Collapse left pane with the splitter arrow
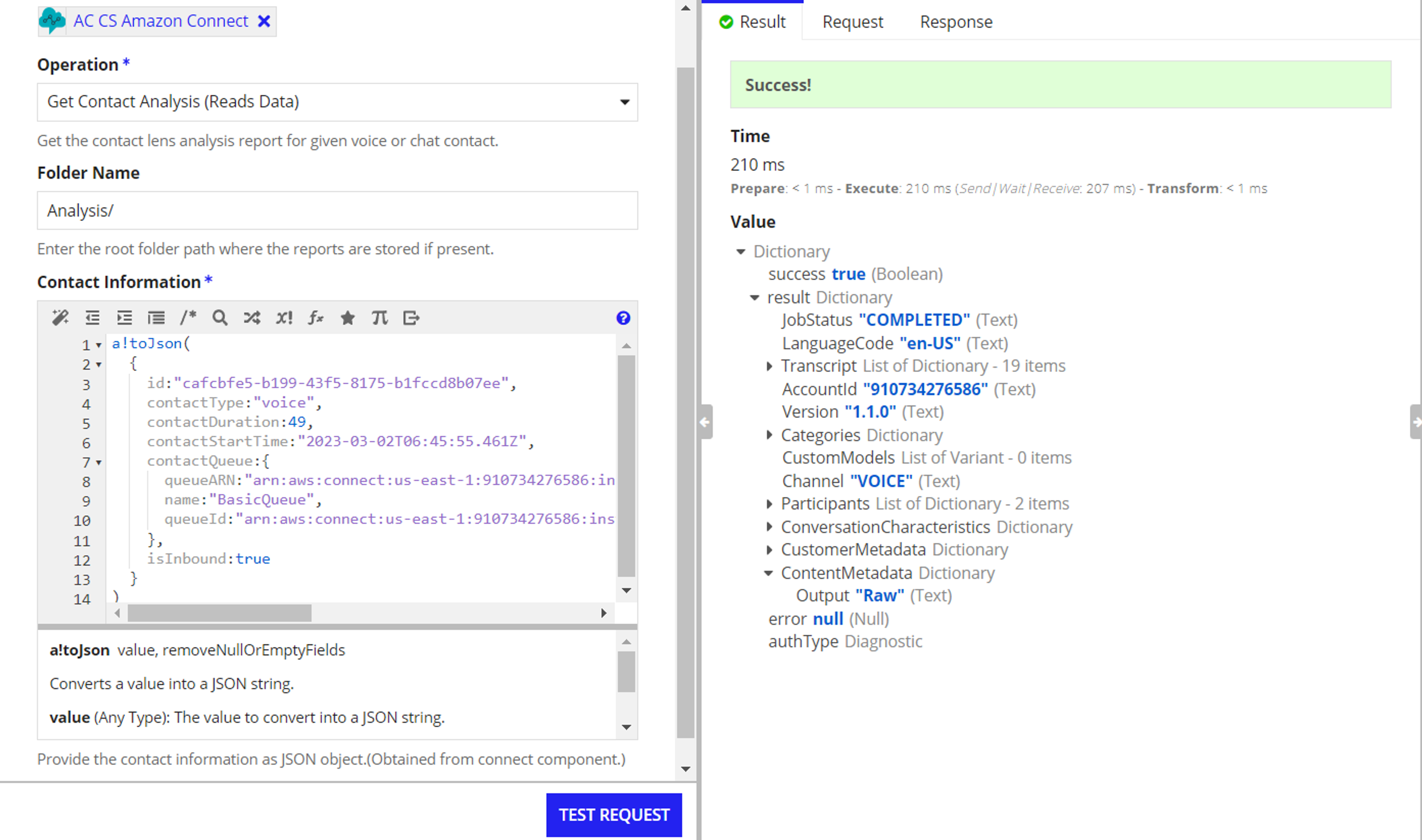This screenshot has width=1422, height=840. (x=705, y=422)
